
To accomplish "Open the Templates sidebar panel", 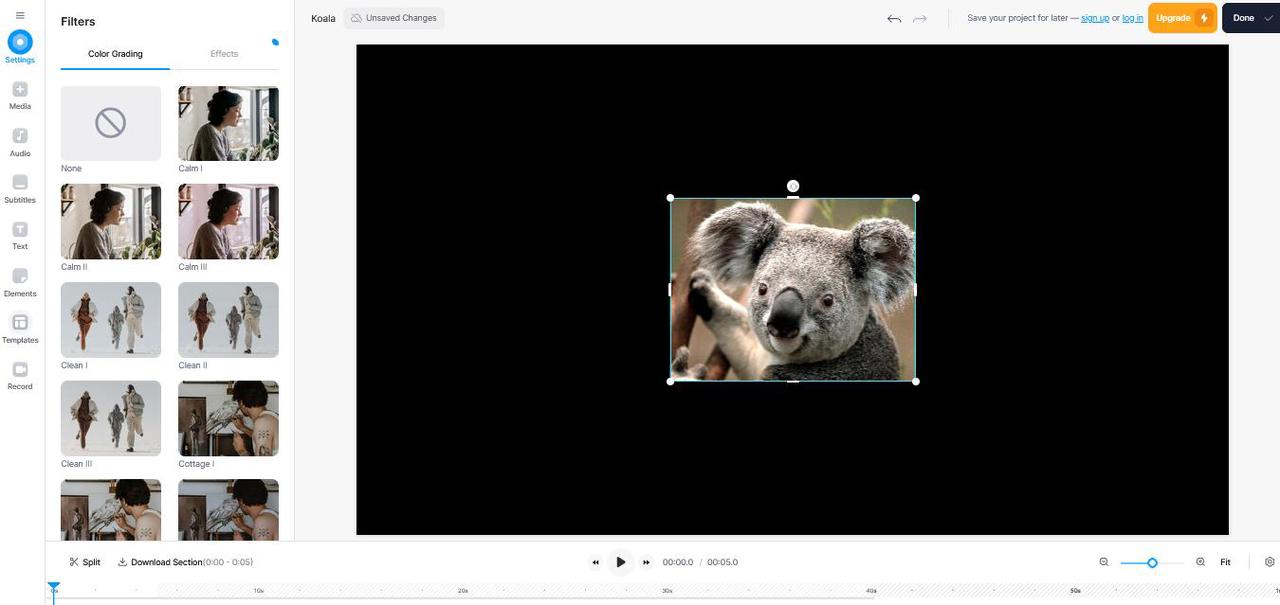I will pyautogui.click(x=20, y=329).
